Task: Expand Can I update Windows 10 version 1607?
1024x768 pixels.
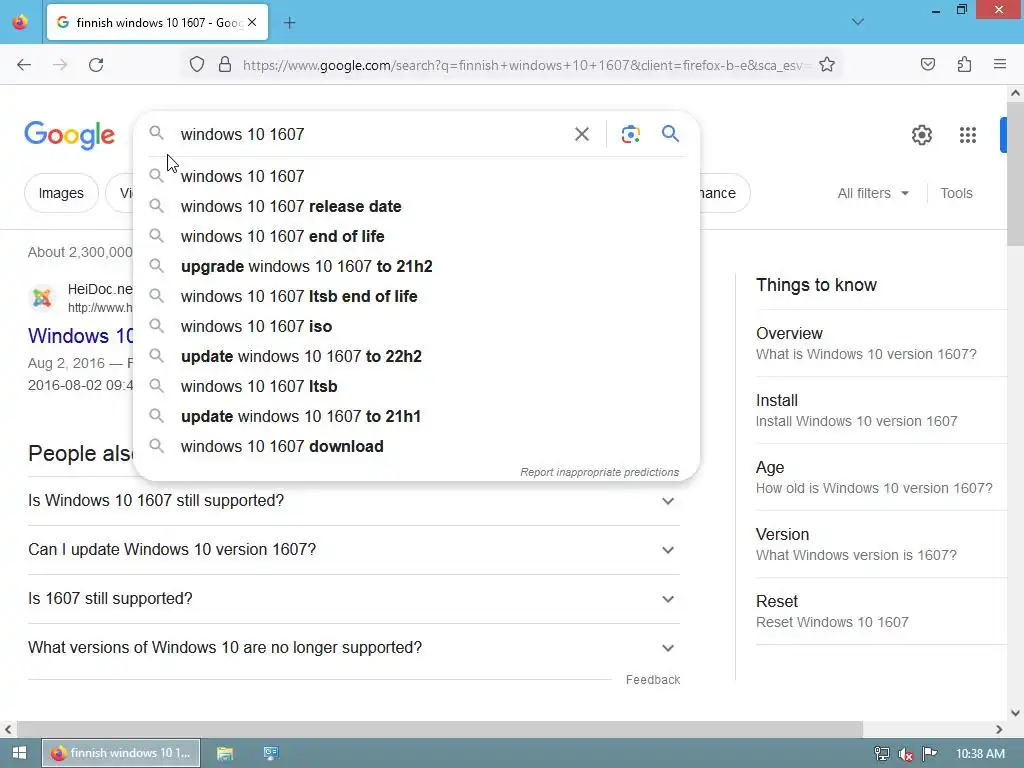Action: pyautogui.click(x=354, y=550)
